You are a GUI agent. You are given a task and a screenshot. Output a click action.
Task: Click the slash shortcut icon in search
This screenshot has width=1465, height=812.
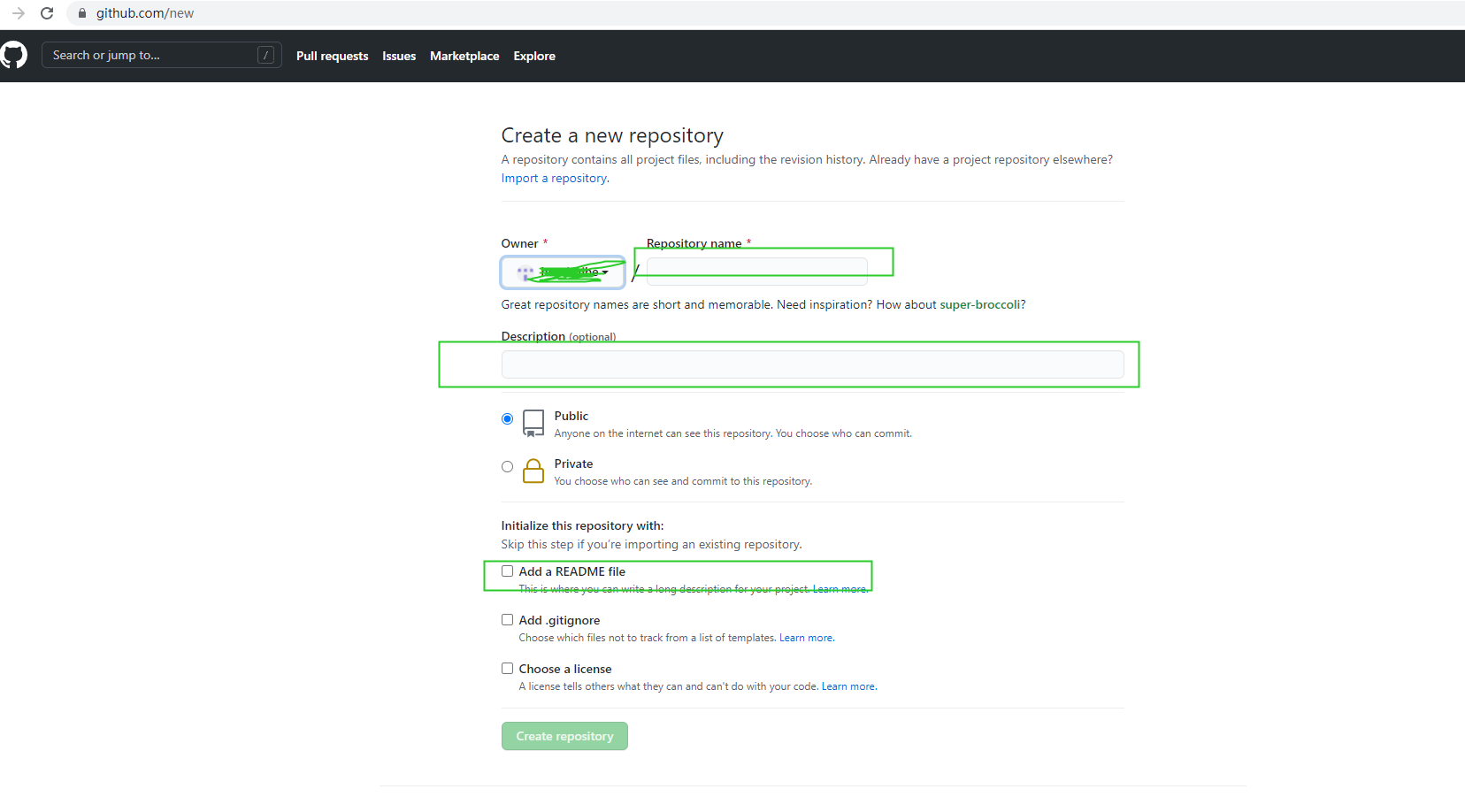pos(265,55)
